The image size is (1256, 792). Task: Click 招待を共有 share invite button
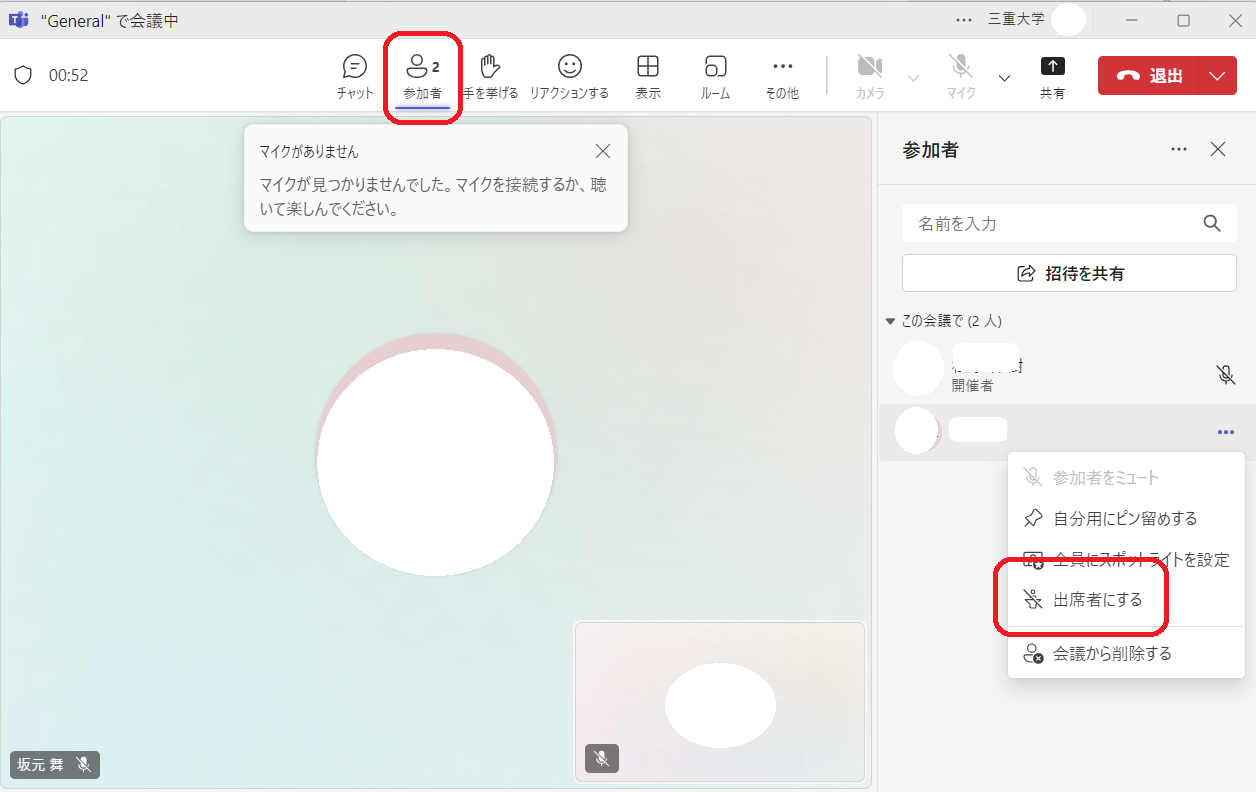(x=1069, y=273)
